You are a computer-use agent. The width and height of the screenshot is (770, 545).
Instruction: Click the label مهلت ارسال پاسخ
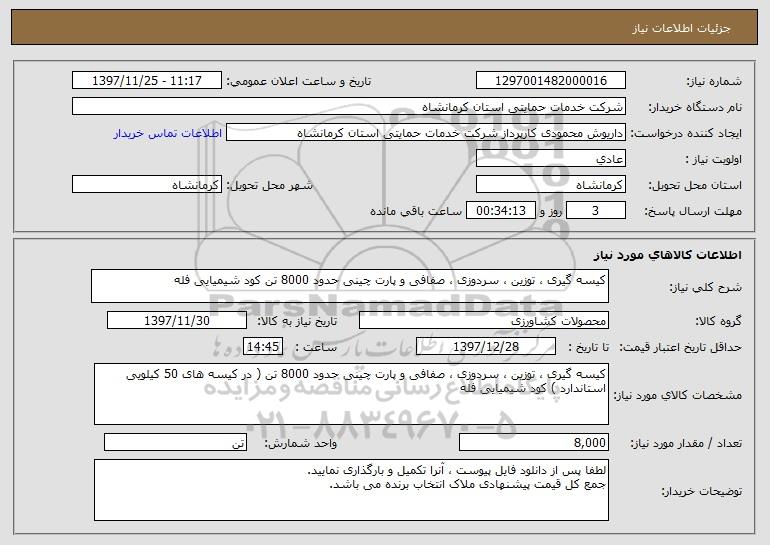[692, 211]
